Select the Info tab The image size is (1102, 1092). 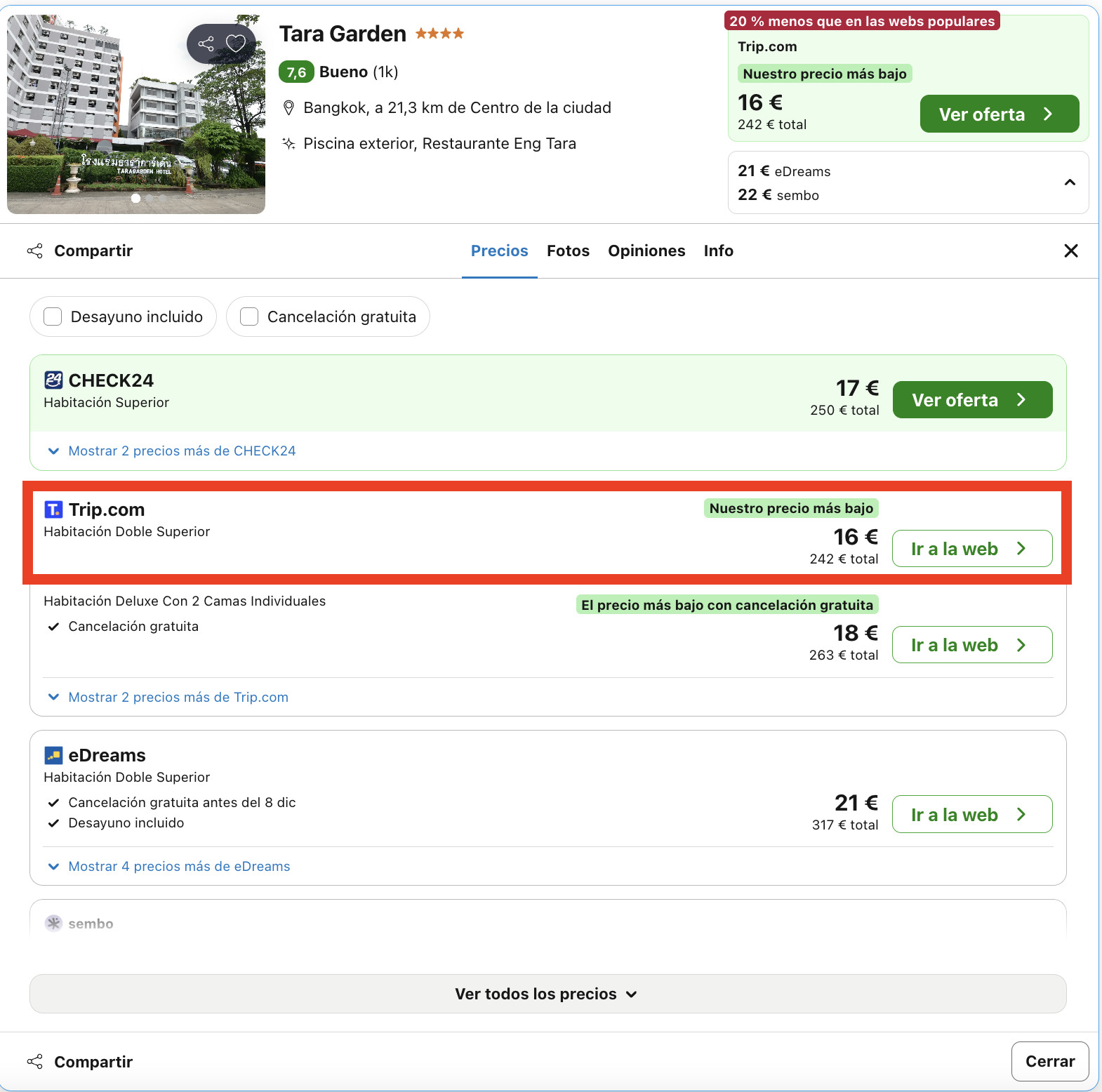pos(718,251)
